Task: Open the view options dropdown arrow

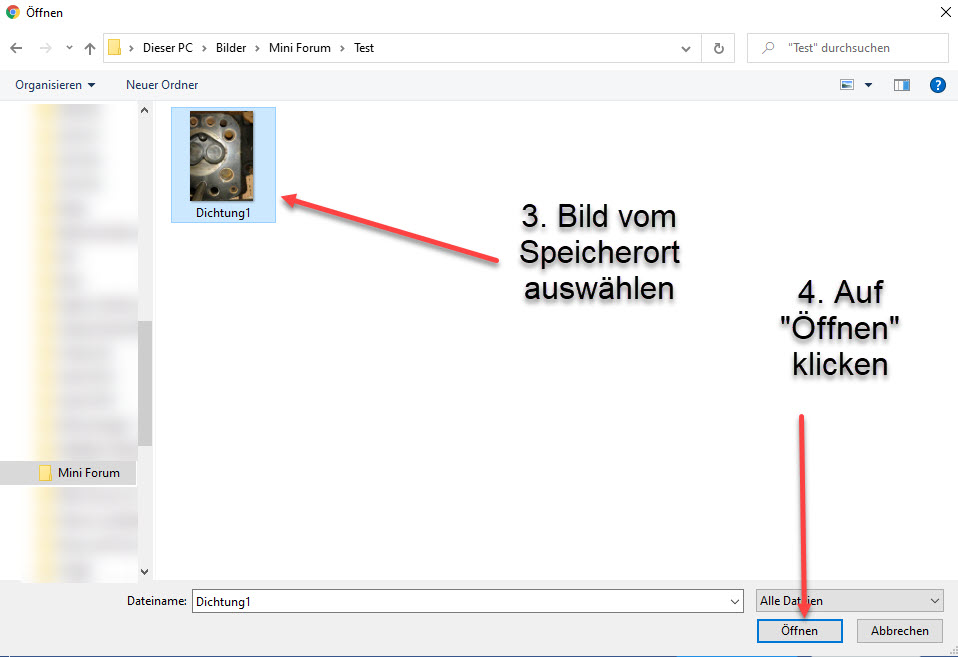Action: coord(868,85)
